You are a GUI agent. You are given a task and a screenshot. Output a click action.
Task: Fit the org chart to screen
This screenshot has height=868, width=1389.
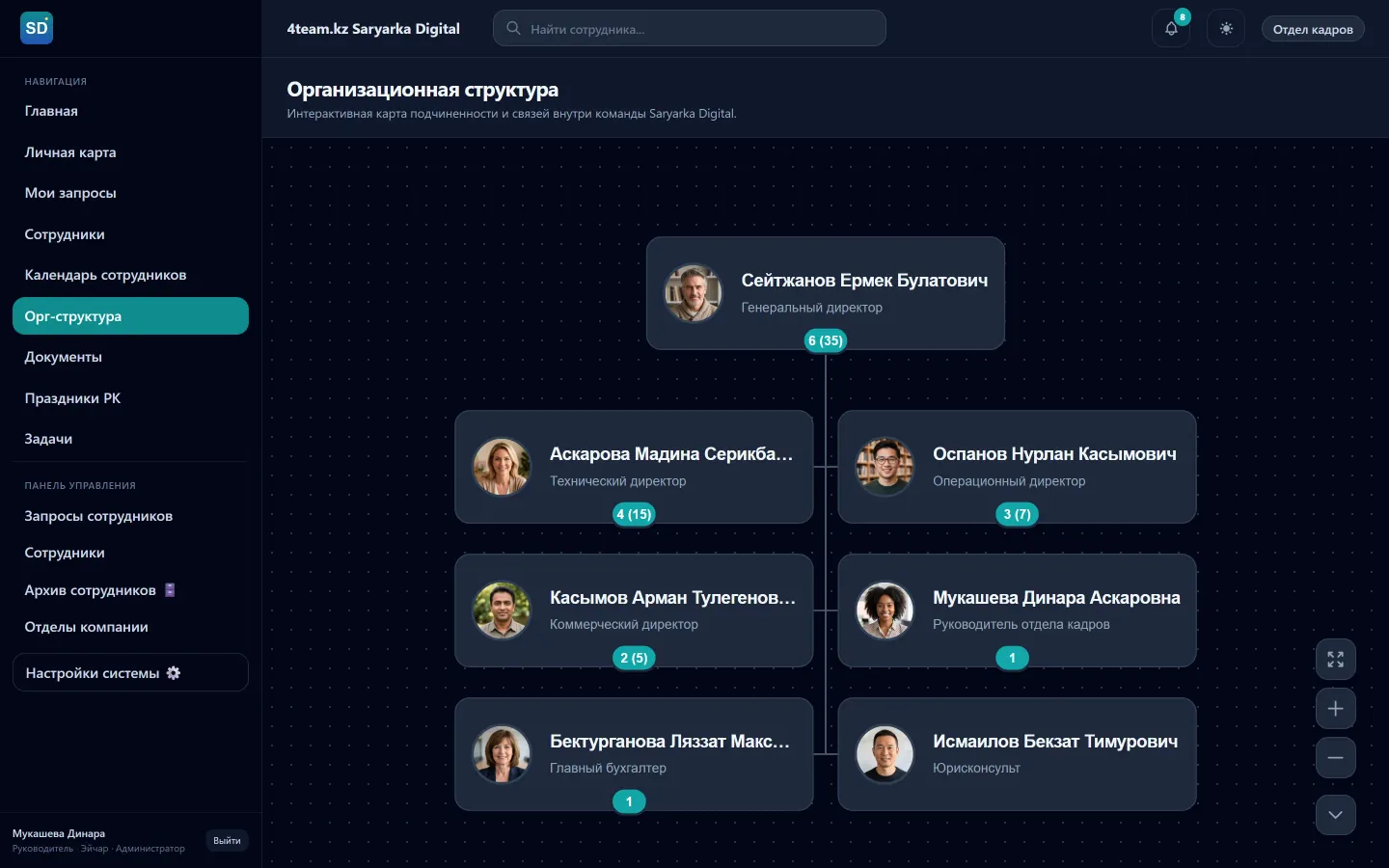pos(1335,660)
